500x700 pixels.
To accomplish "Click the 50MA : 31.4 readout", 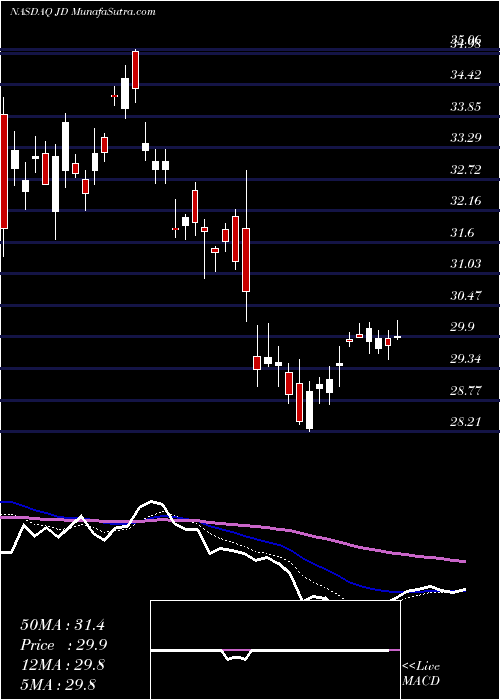I will 62,625.
